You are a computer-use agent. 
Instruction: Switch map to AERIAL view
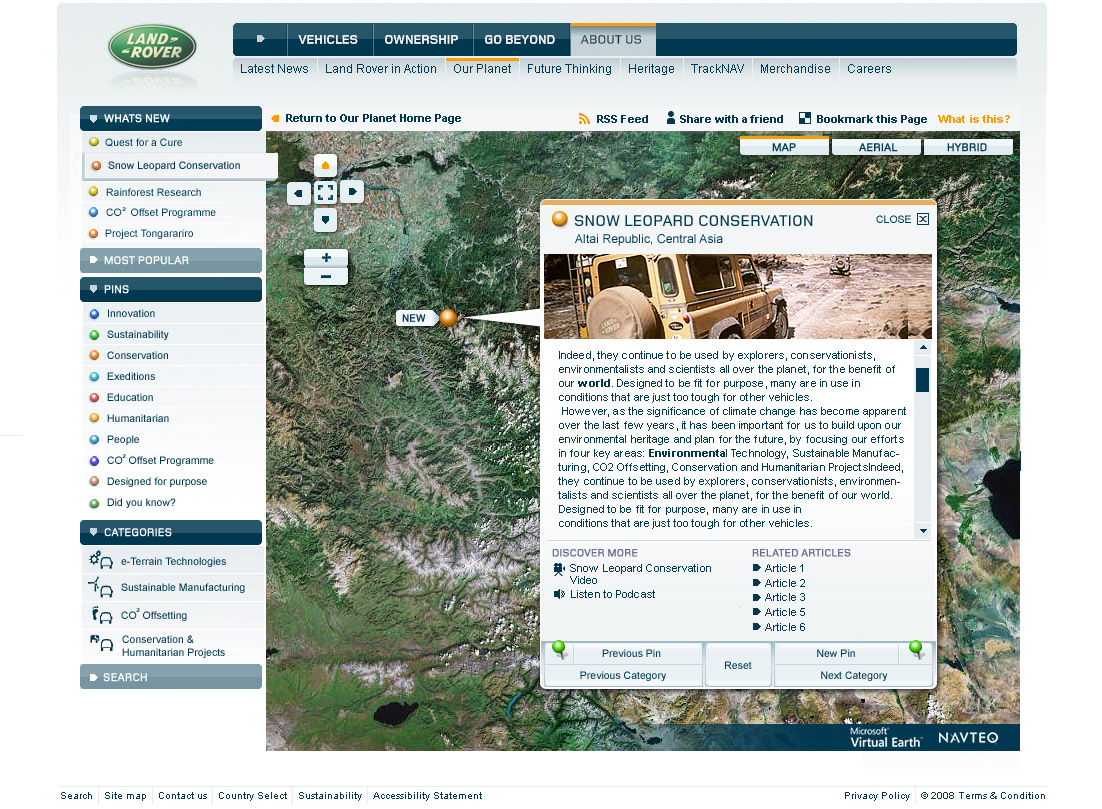[x=877, y=147]
